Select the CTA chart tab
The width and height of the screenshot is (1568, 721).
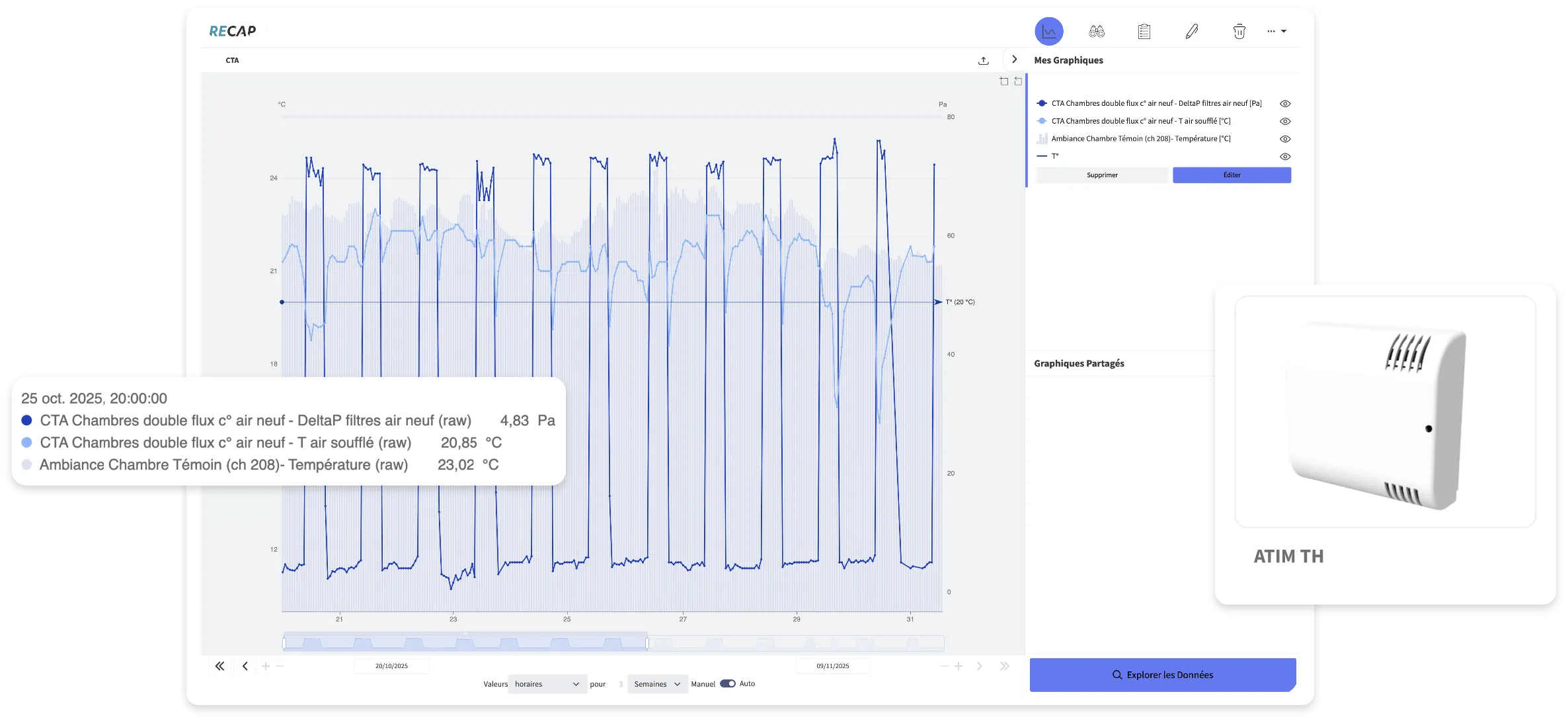point(232,60)
